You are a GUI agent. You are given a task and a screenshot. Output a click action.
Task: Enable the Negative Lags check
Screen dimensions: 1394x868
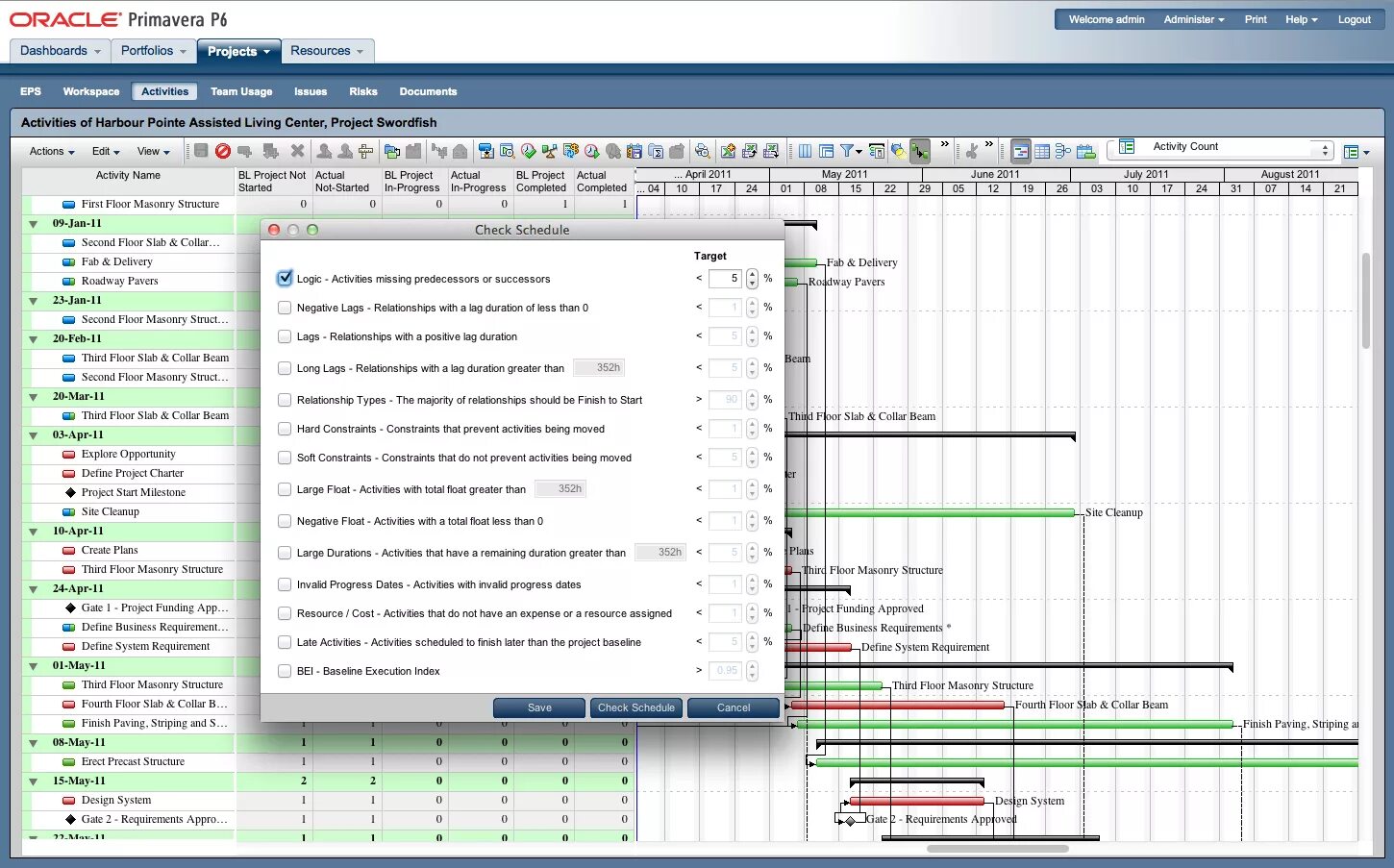point(285,308)
